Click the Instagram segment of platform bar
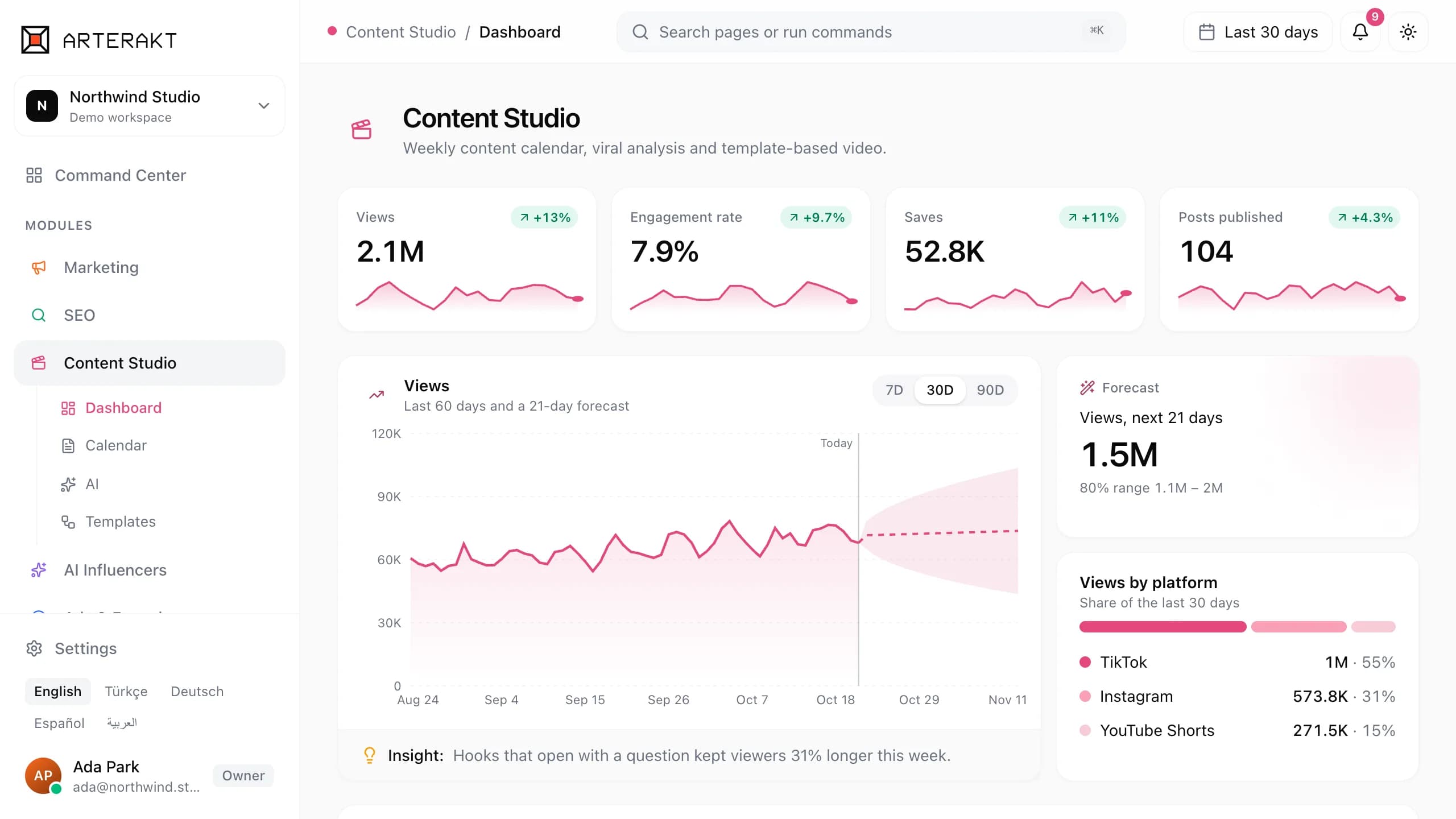Image resolution: width=1456 pixels, height=819 pixels. coord(1298,627)
